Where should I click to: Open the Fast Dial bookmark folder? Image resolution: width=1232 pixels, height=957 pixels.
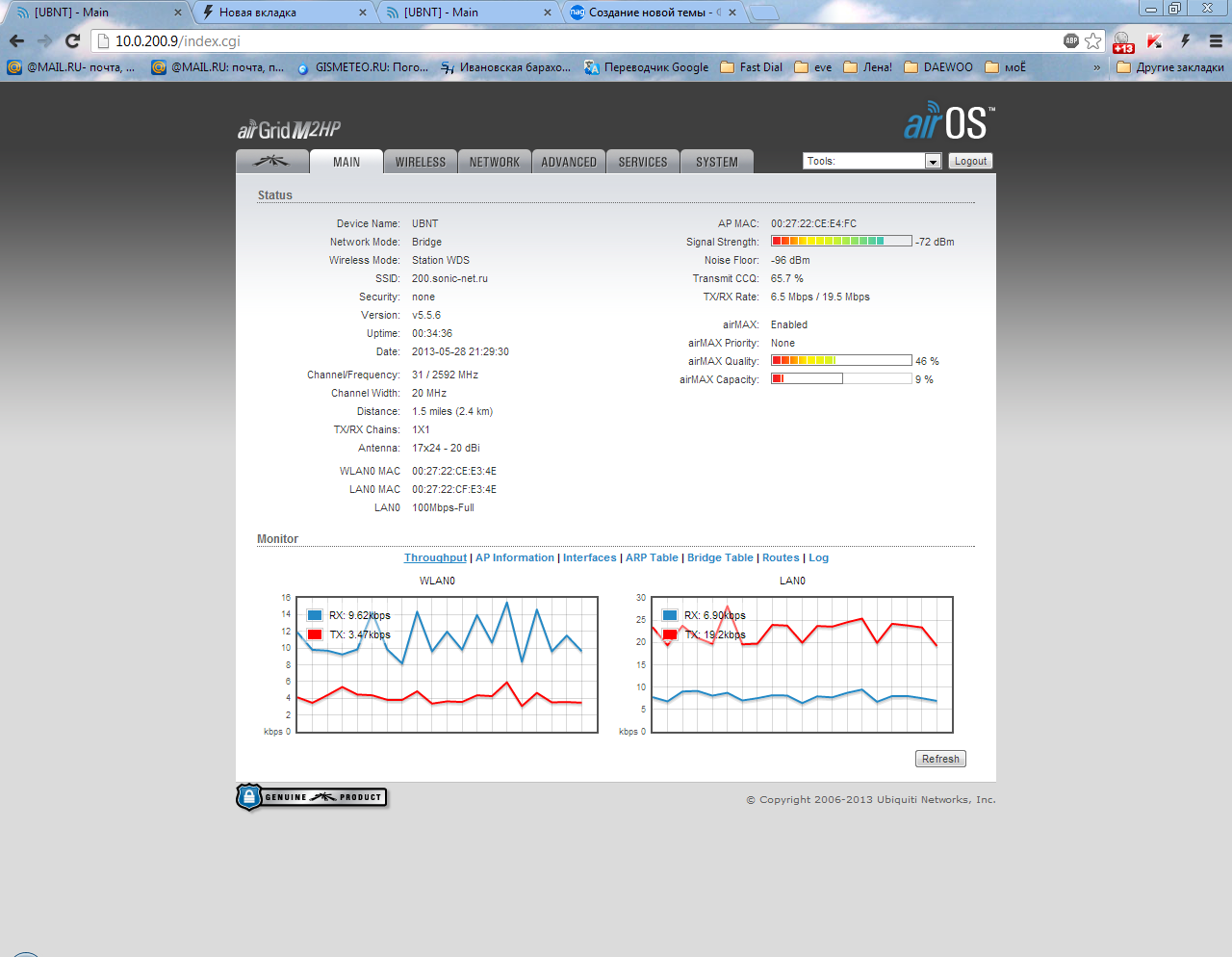tap(751, 67)
